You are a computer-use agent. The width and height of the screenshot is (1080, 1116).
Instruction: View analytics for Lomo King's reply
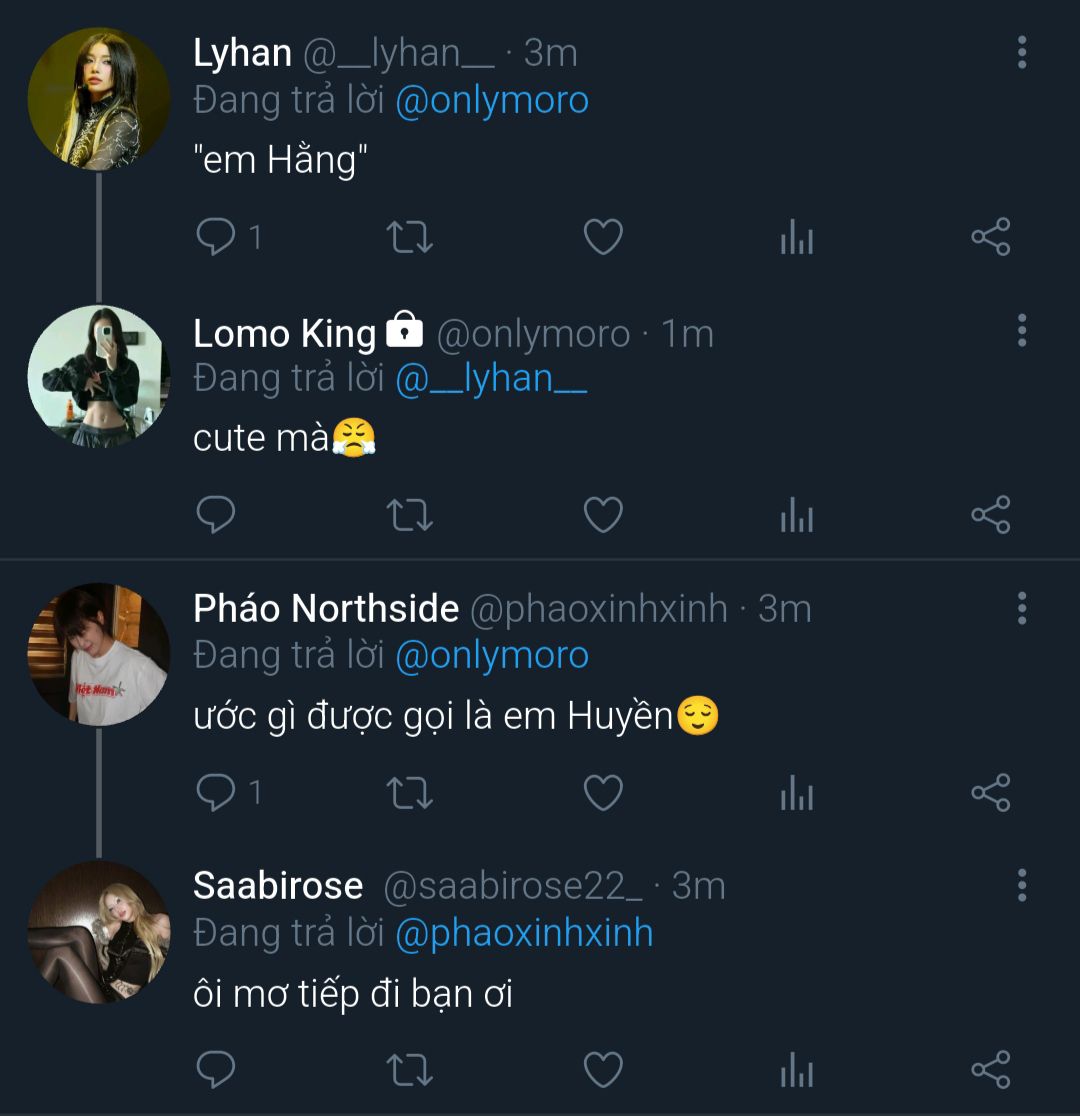click(x=796, y=516)
